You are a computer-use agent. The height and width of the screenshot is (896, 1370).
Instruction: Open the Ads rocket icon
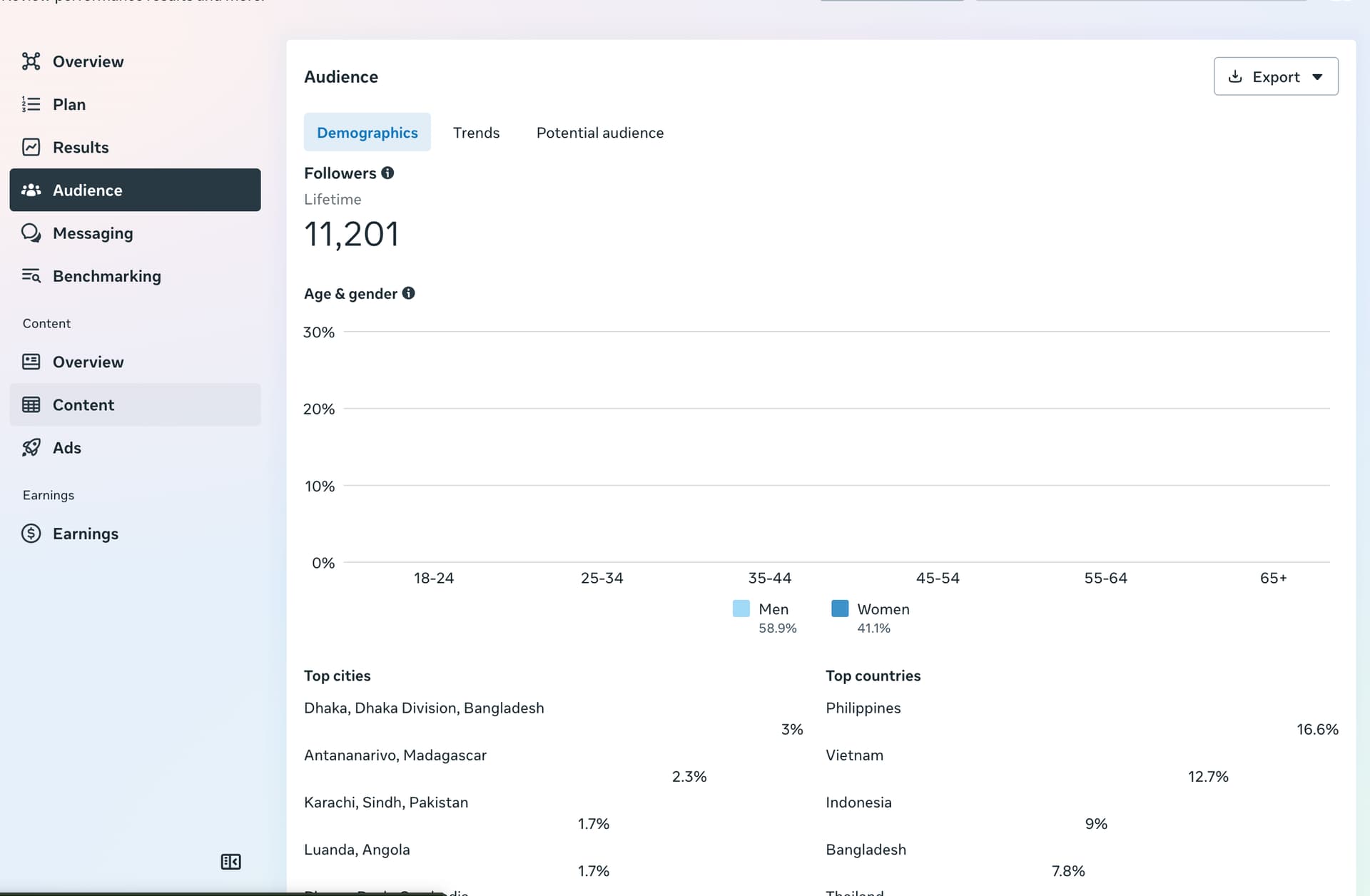point(31,447)
